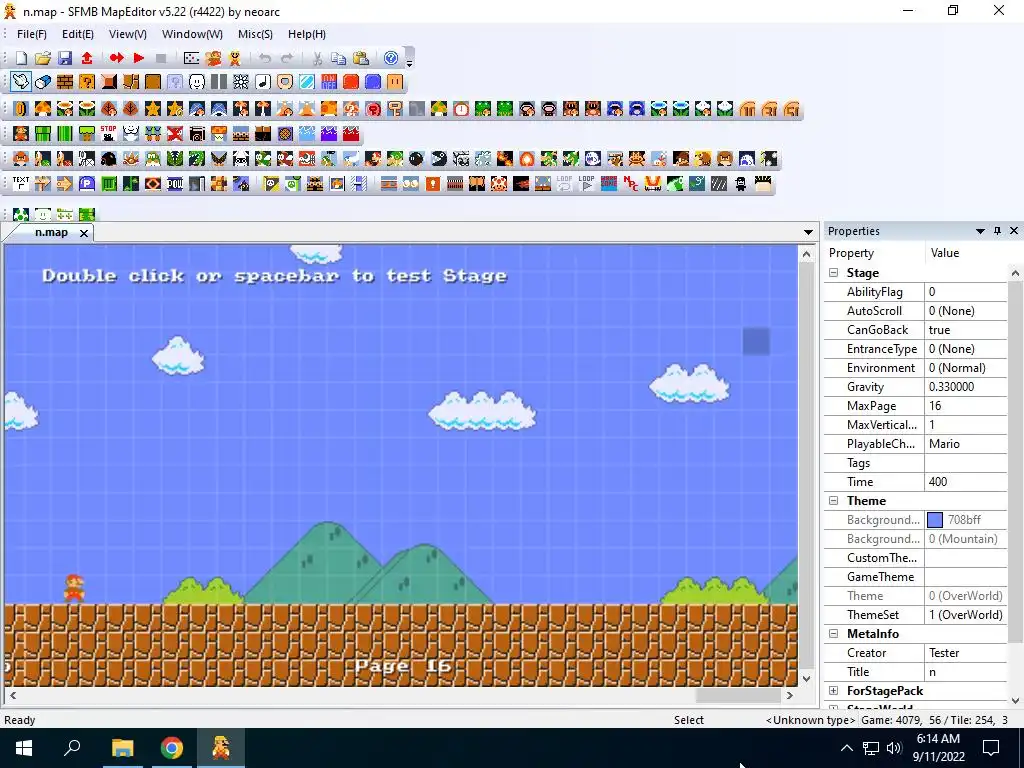The height and width of the screenshot is (768, 1024).
Task: Select the Yoshi egg icon
Action: pyautogui.click(x=21, y=214)
